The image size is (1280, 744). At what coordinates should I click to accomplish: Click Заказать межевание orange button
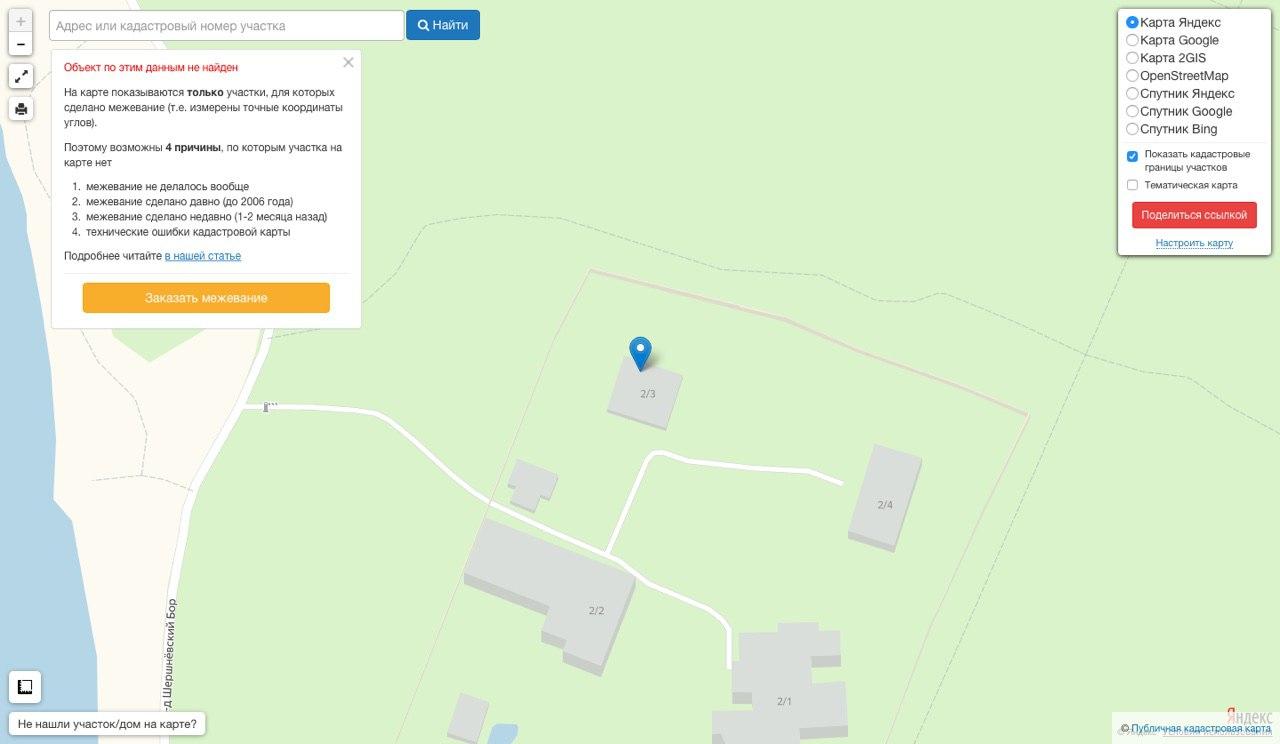(x=206, y=298)
